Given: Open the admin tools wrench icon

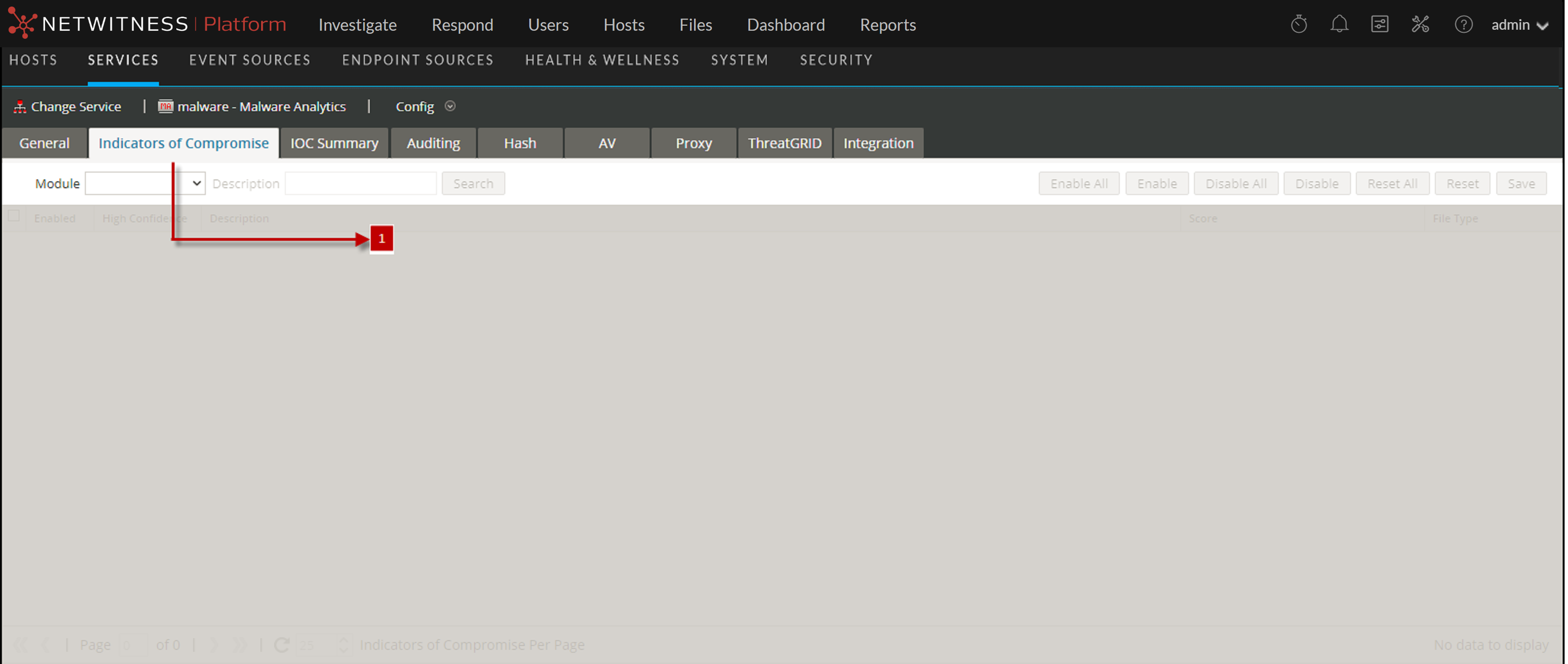Looking at the screenshot, I should click(x=1420, y=24).
